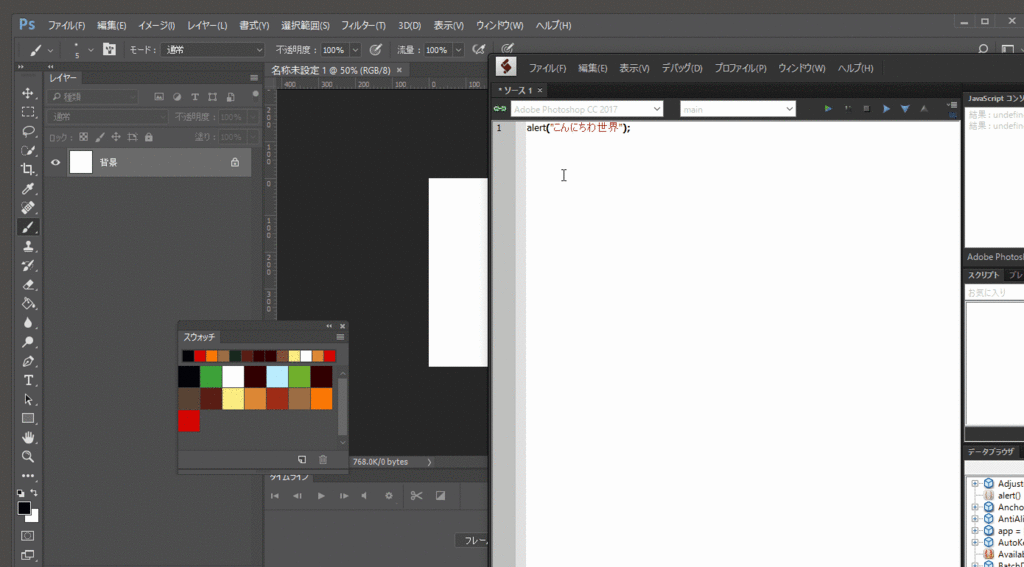Image resolution: width=1024 pixels, height=567 pixels.
Task: Open the 不透明度 dropdown arrow in the options bar
Action: pos(355,50)
